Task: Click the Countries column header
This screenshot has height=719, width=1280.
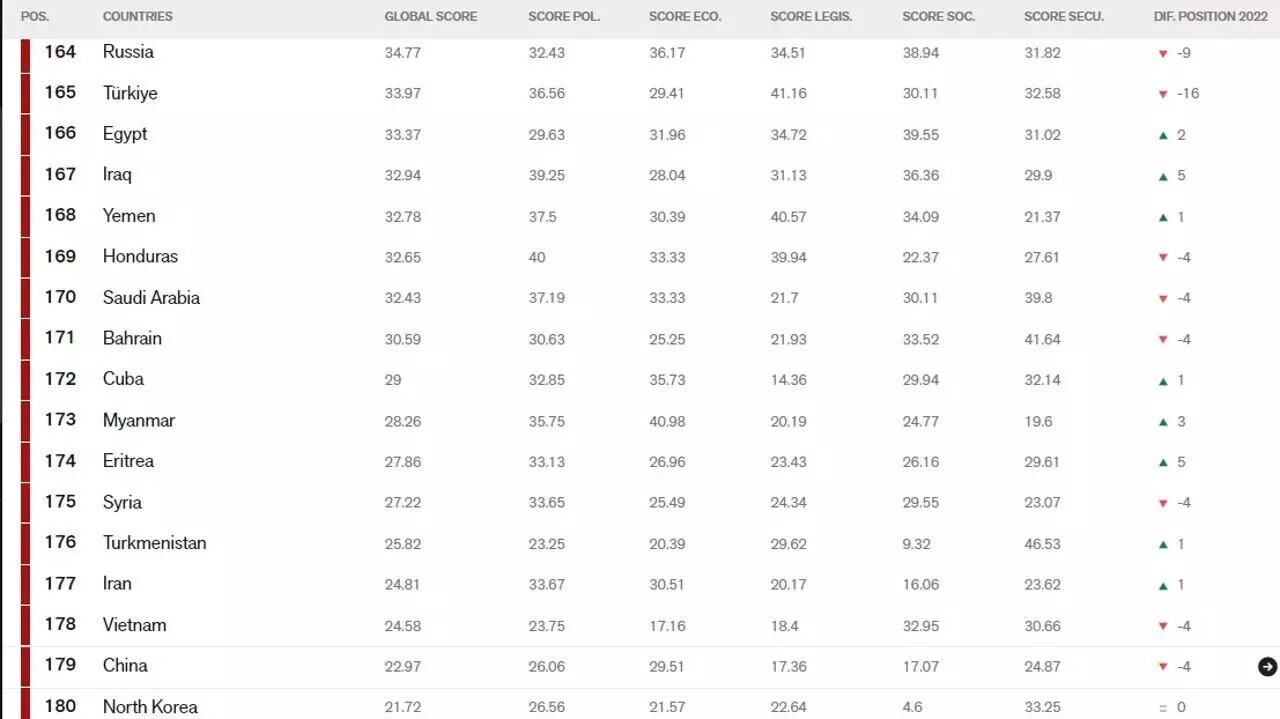Action: click(x=138, y=17)
